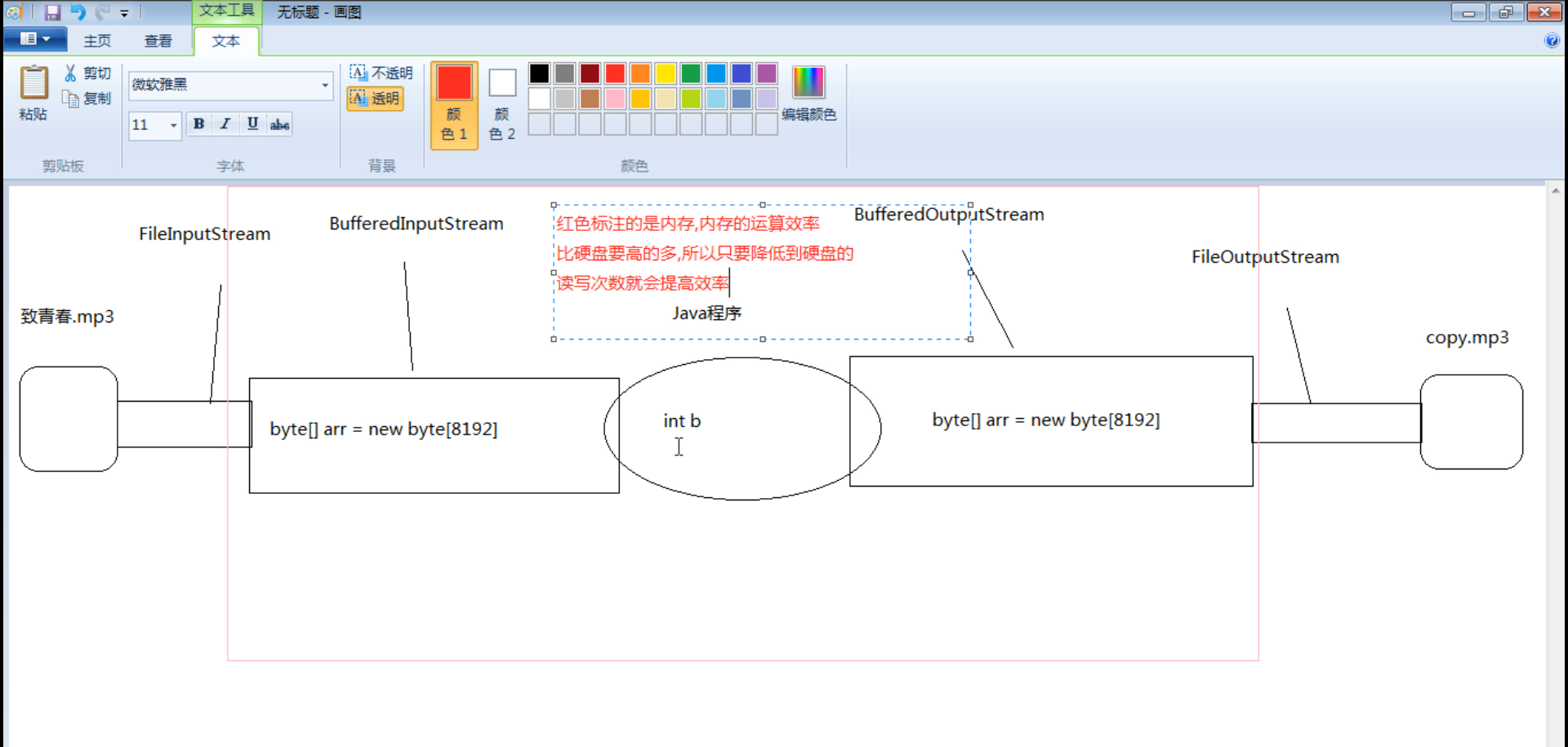Viewport: 1568px width, 747px height.
Task: Open the Edit colors (编辑颜色) dialog
Action: coord(808,93)
